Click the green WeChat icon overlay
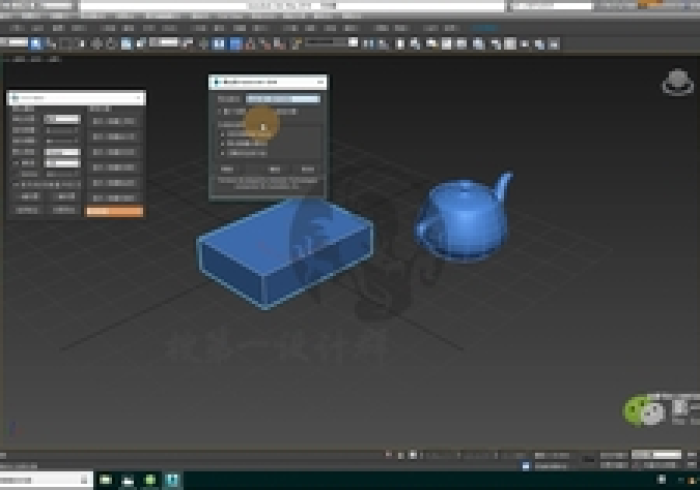Screen dimensions: 700x490 point(635,409)
